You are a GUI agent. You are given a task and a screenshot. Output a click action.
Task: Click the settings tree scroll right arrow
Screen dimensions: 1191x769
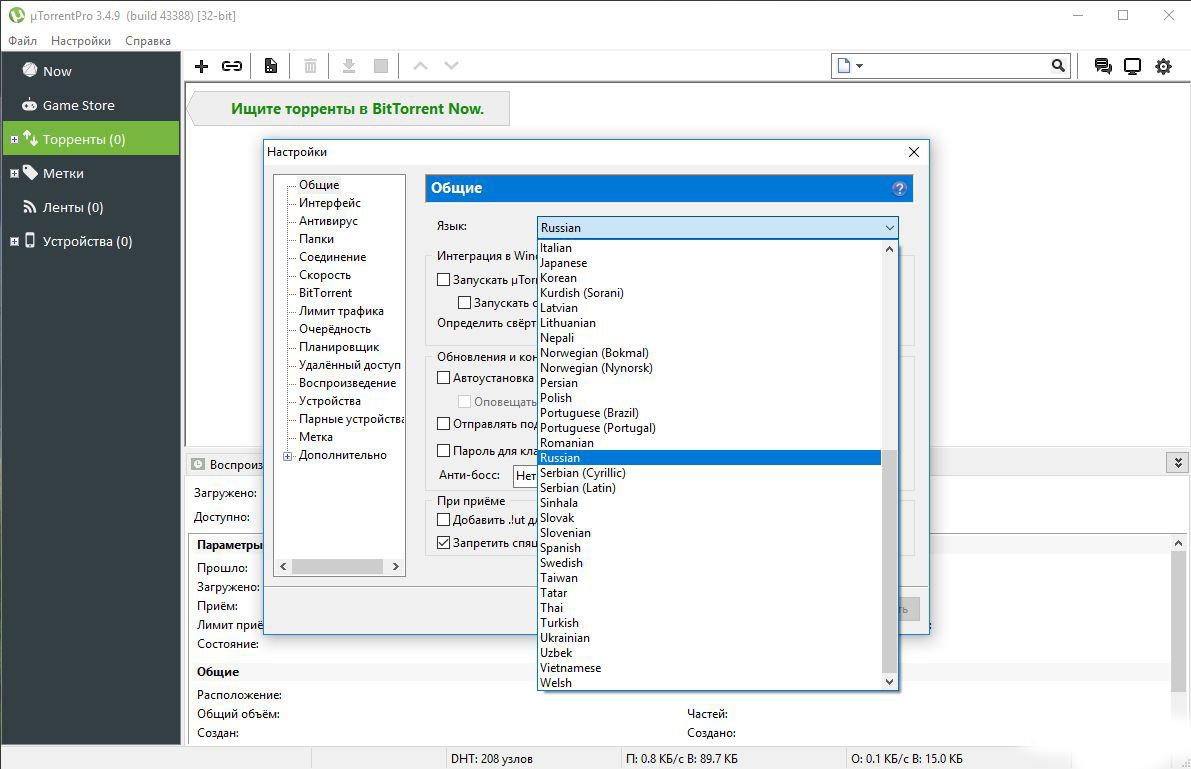pyautogui.click(x=396, y=566)
